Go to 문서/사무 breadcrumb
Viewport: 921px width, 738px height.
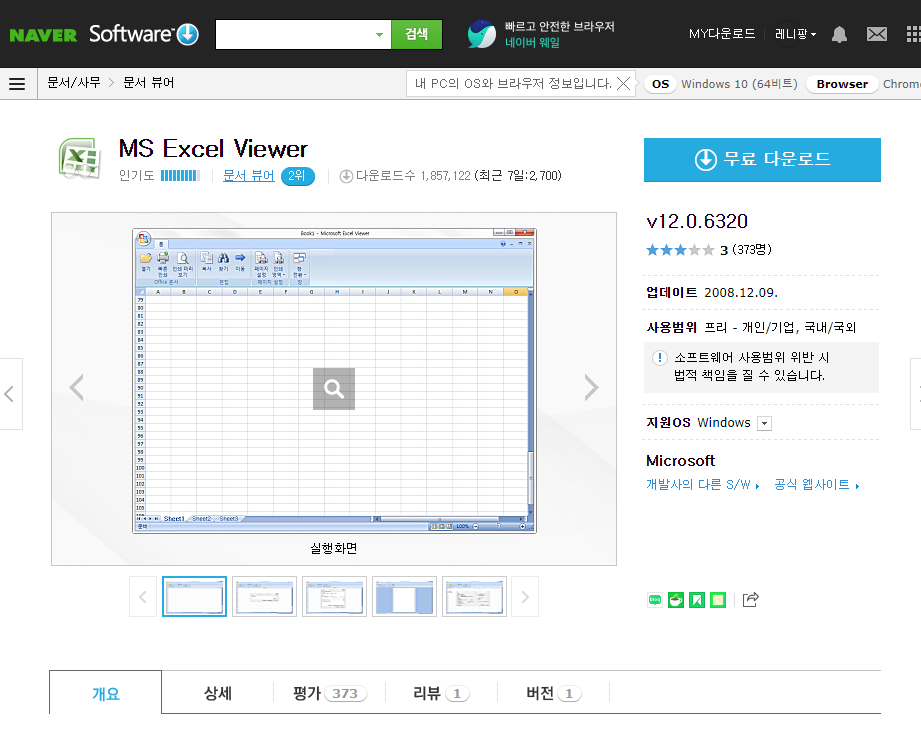(74, 83)
